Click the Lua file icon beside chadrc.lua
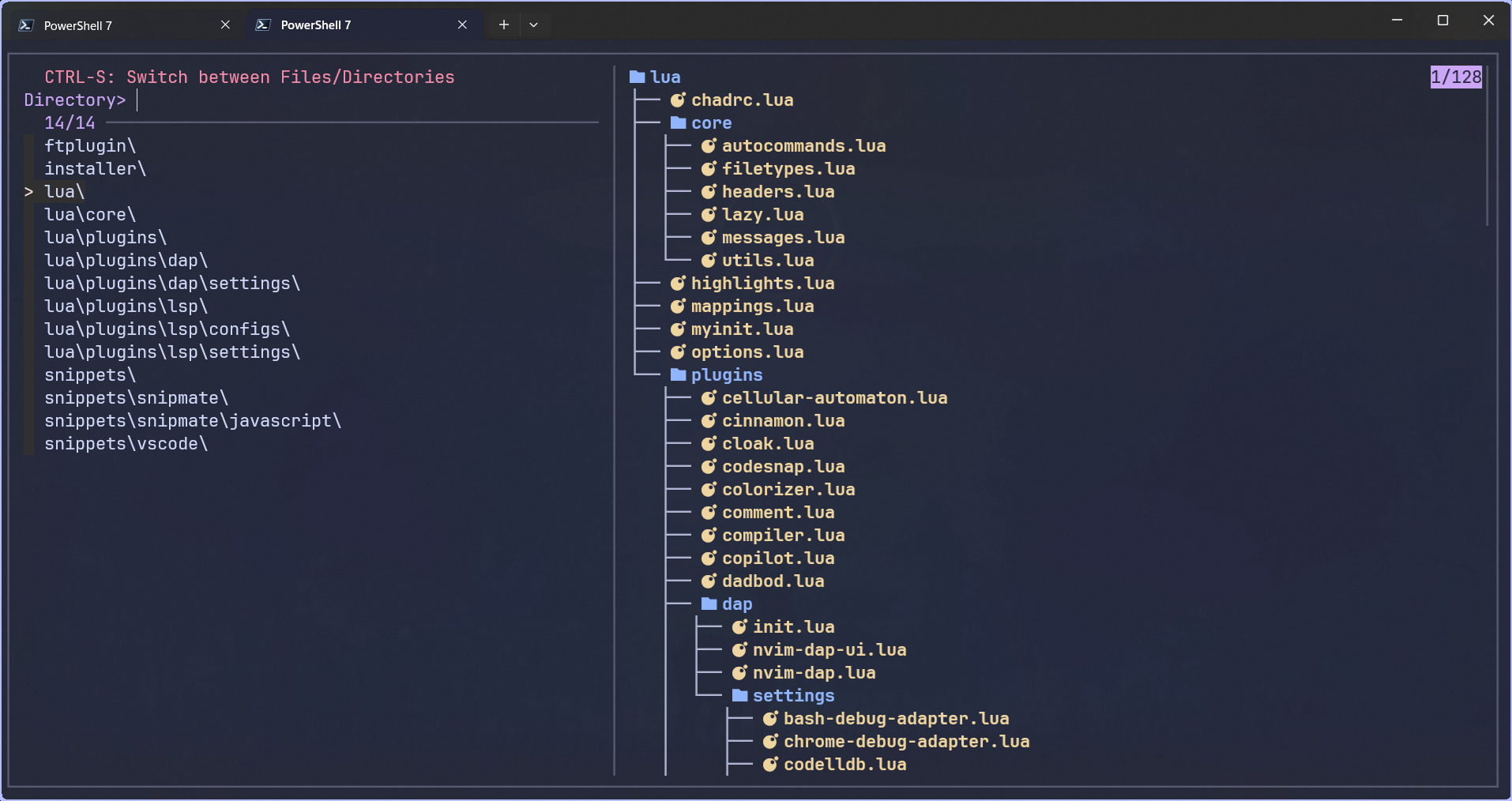The height and width of the screenshot is (801, 1512). [678, 100]
